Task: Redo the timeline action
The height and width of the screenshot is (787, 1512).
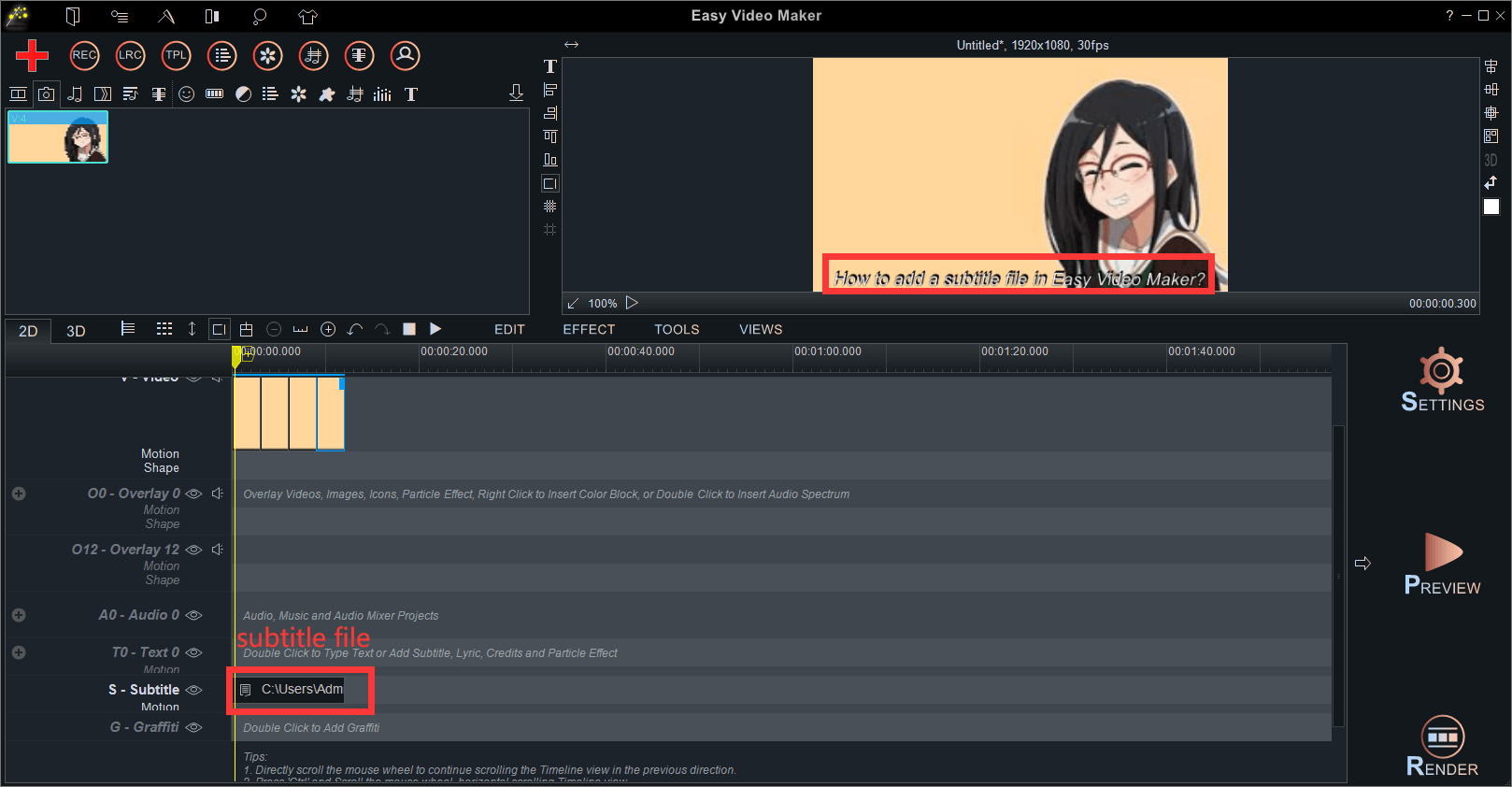Action: pyautogui.click(x=381, y=329)
